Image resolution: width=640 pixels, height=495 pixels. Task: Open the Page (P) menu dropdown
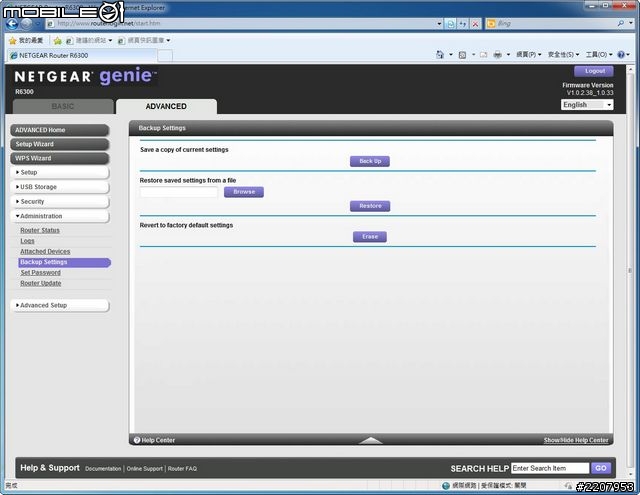point(529,54)
